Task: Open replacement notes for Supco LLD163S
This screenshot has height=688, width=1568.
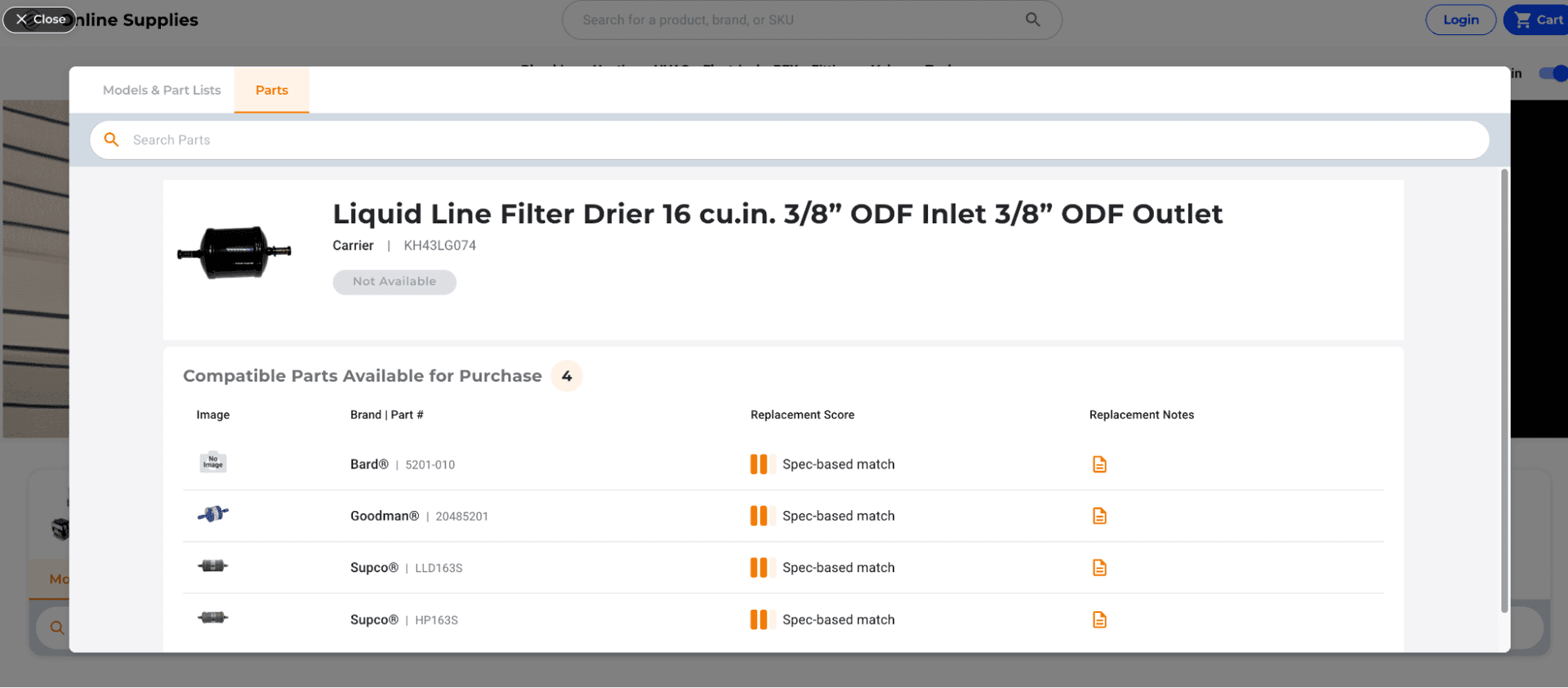Action: coord(1099,567)
